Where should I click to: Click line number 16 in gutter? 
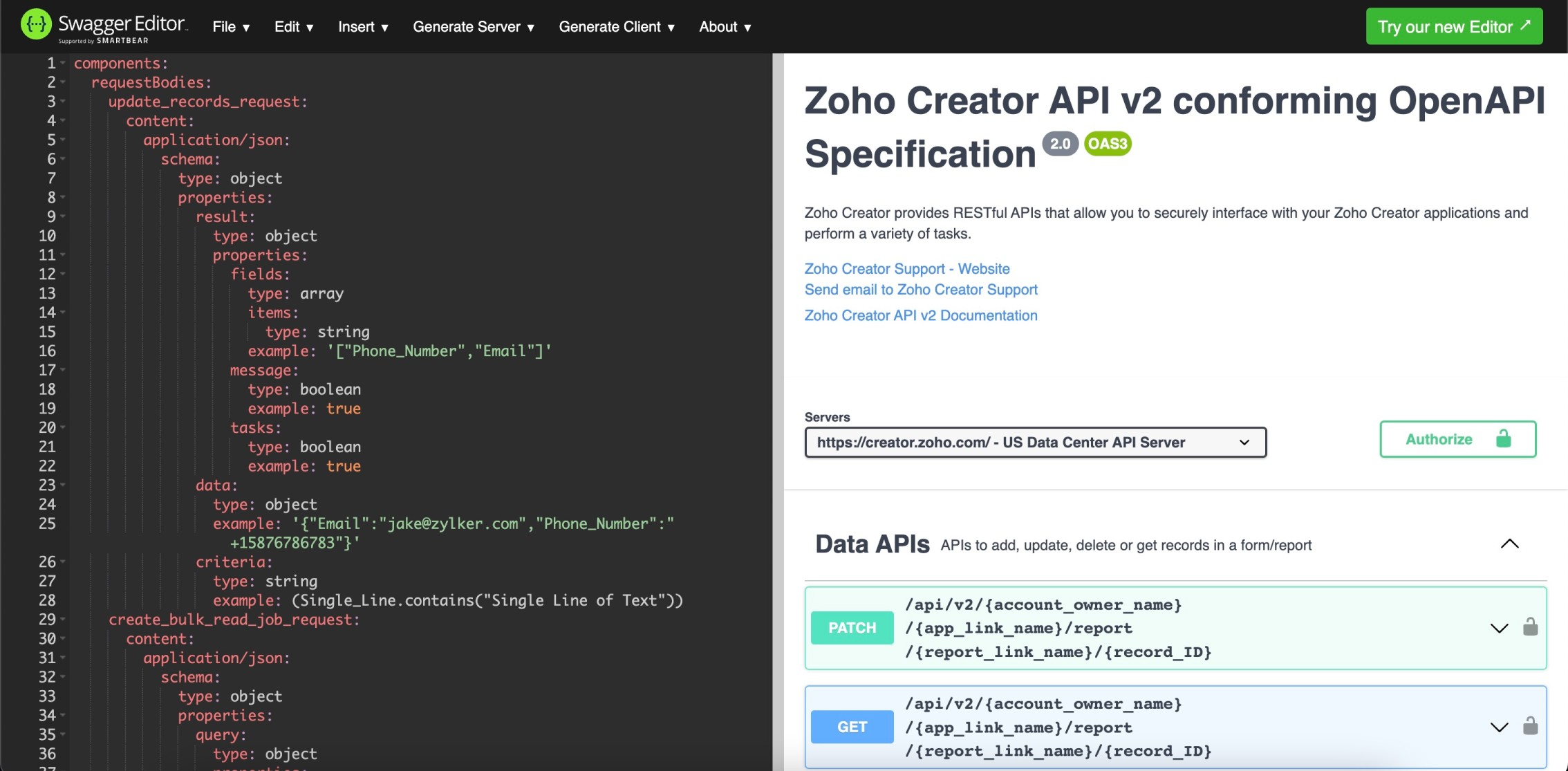47,351
